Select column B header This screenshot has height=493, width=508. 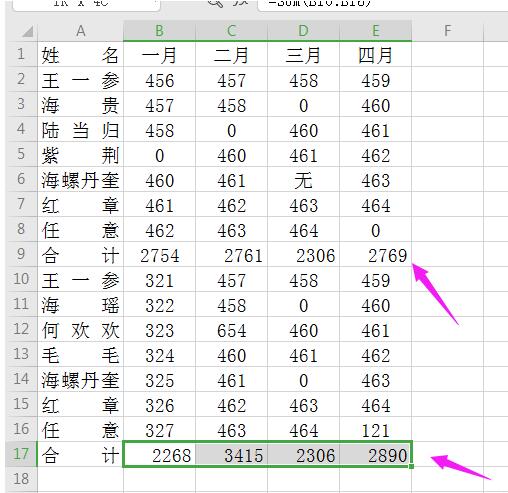(x=159, y=31)
